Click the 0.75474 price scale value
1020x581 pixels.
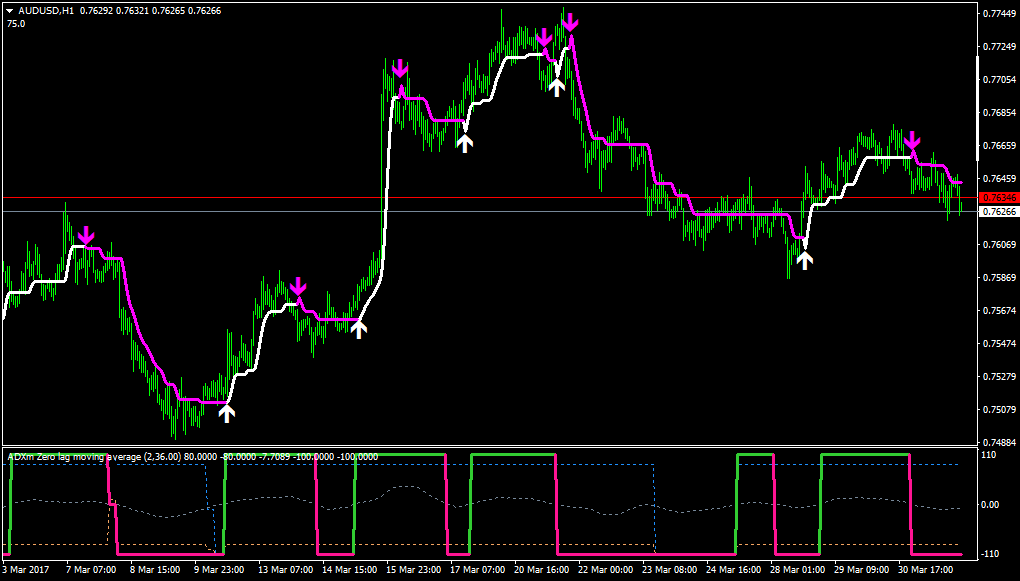click(x=1000, y=344)
